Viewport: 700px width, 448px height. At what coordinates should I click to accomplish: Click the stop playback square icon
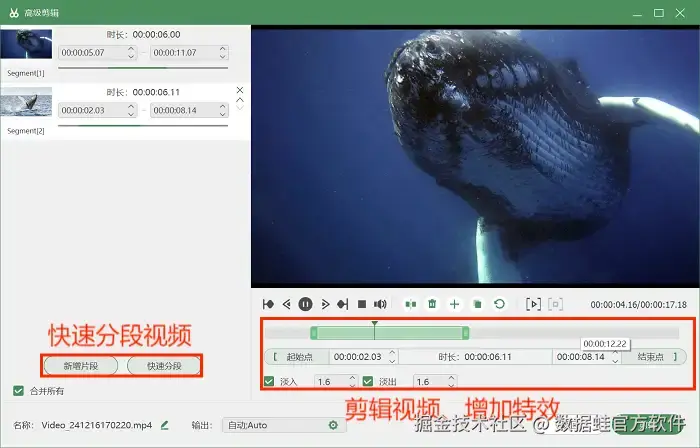click(x=362, y=304)
